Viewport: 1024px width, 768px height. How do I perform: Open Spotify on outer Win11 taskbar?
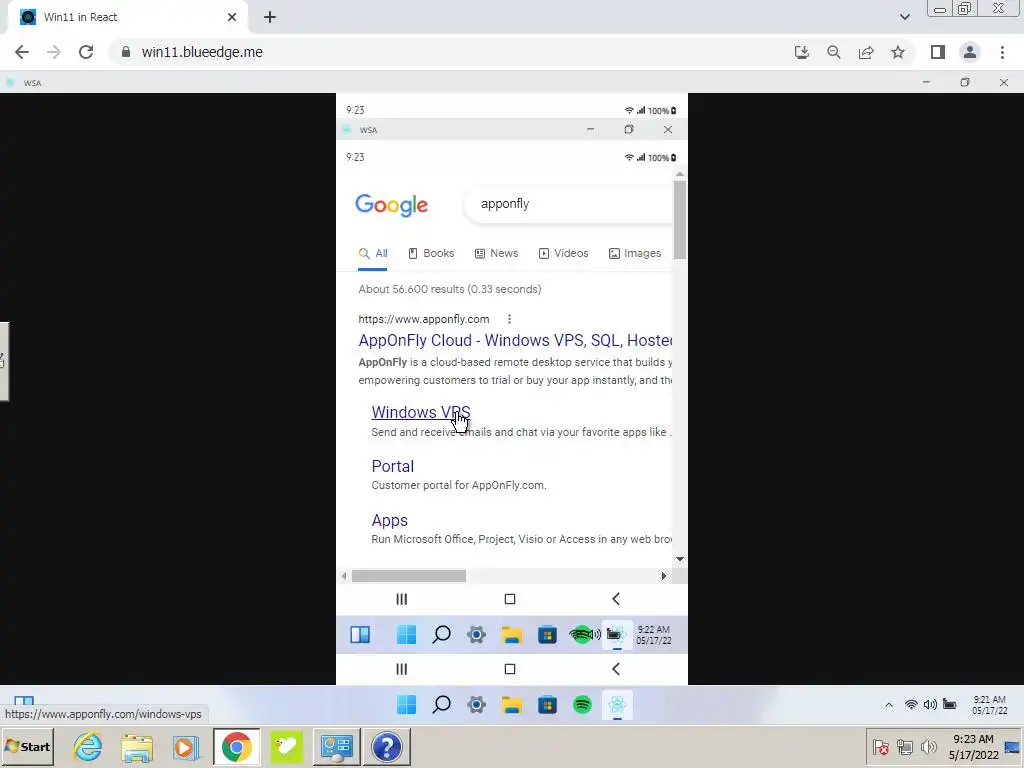(583, 705)
